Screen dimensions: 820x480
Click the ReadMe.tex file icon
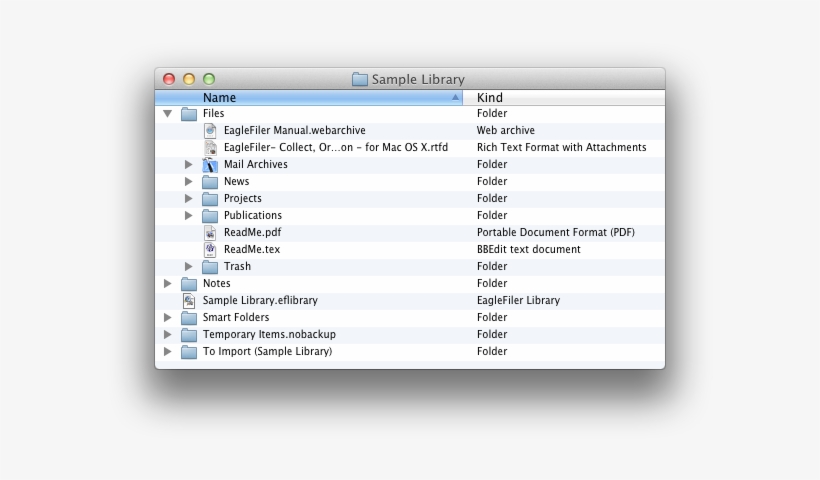210,249
